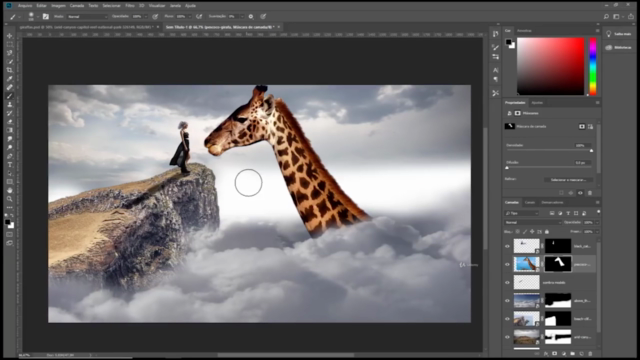Hide the sombra modelo layer
The width and height of the screenshot is (640, 360).
click(507, 282)
